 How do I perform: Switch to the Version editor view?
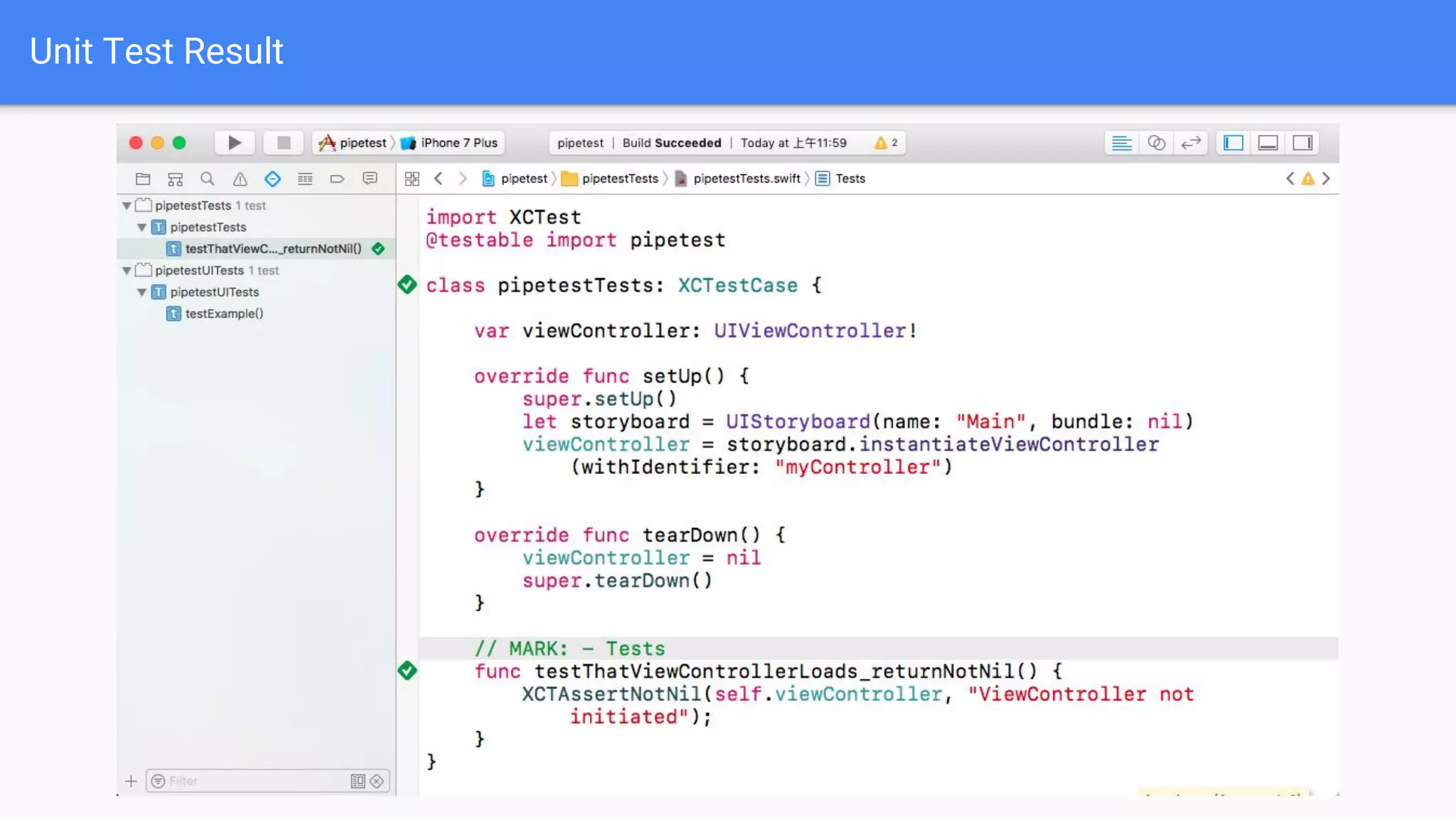point(1191,143)
